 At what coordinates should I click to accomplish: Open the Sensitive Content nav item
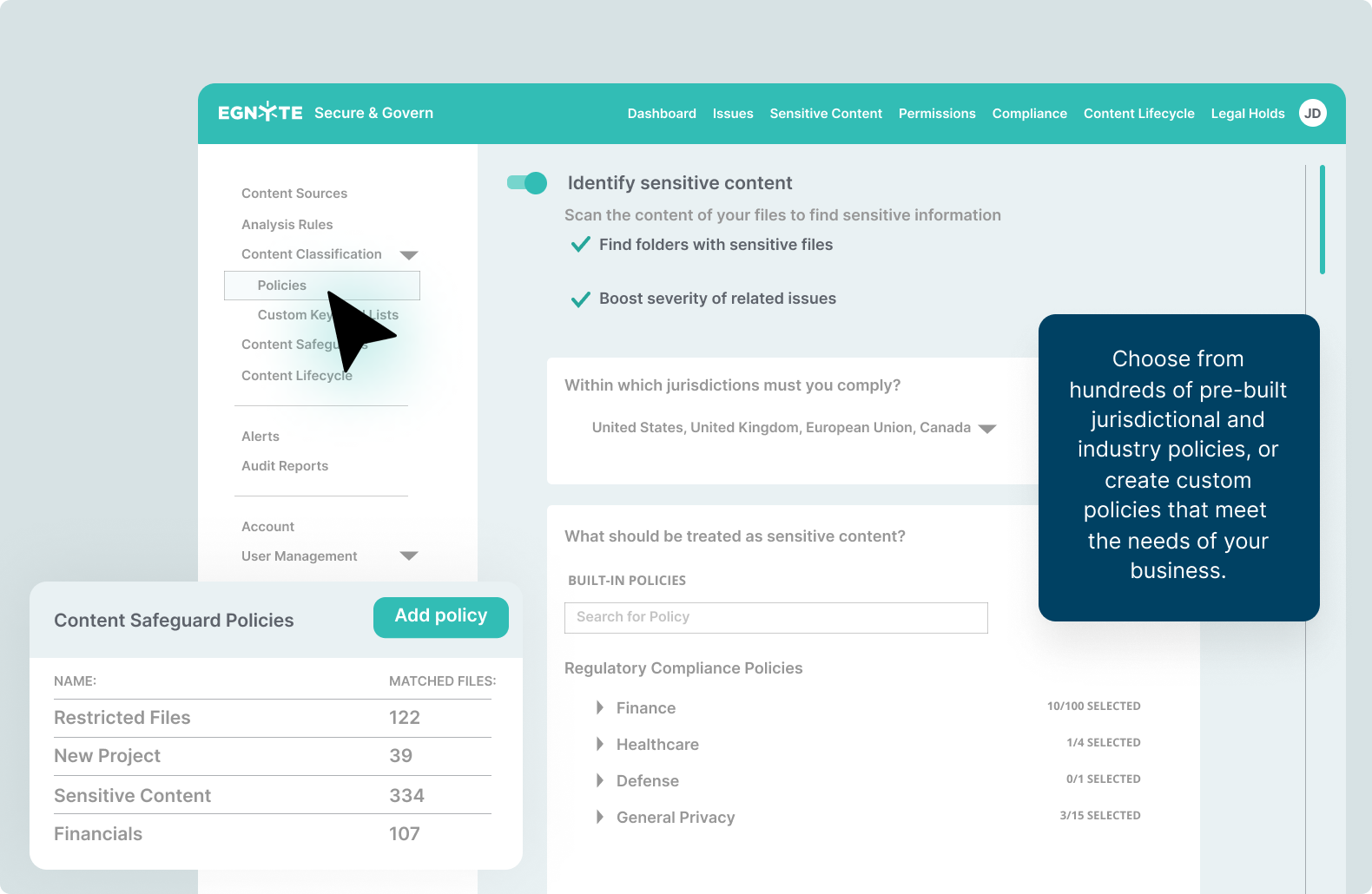825,114
